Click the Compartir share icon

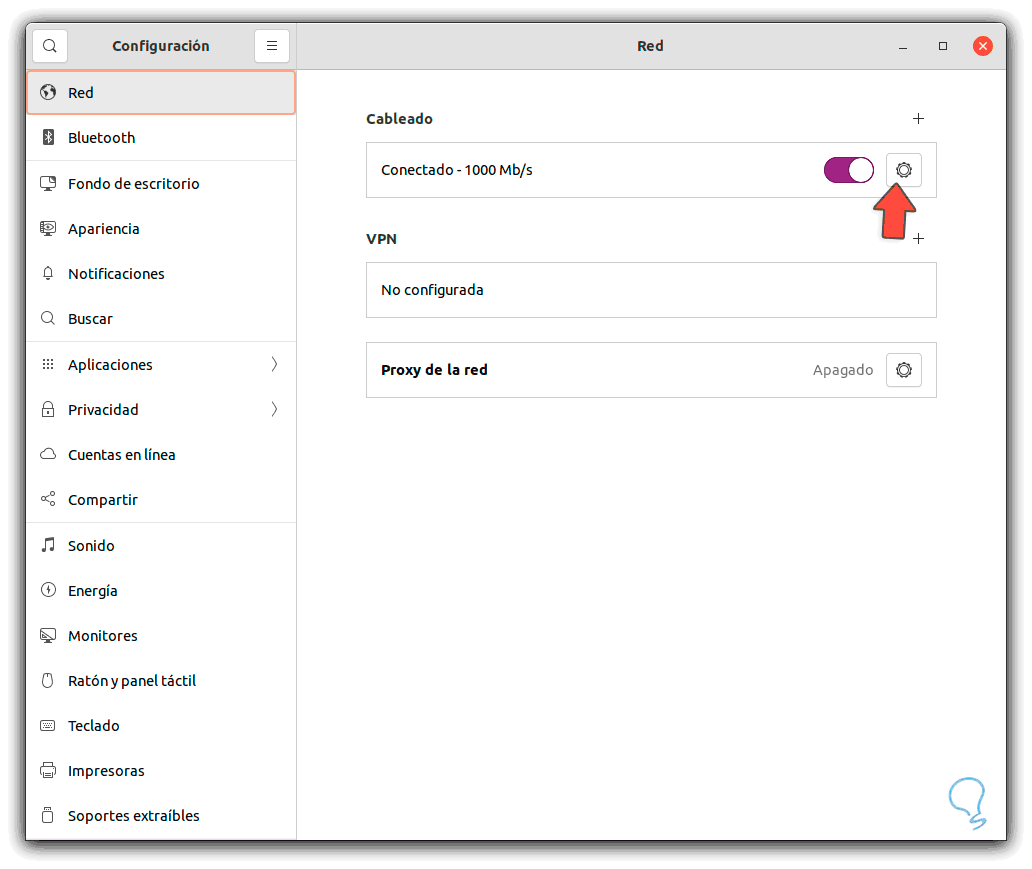point(48,500)
